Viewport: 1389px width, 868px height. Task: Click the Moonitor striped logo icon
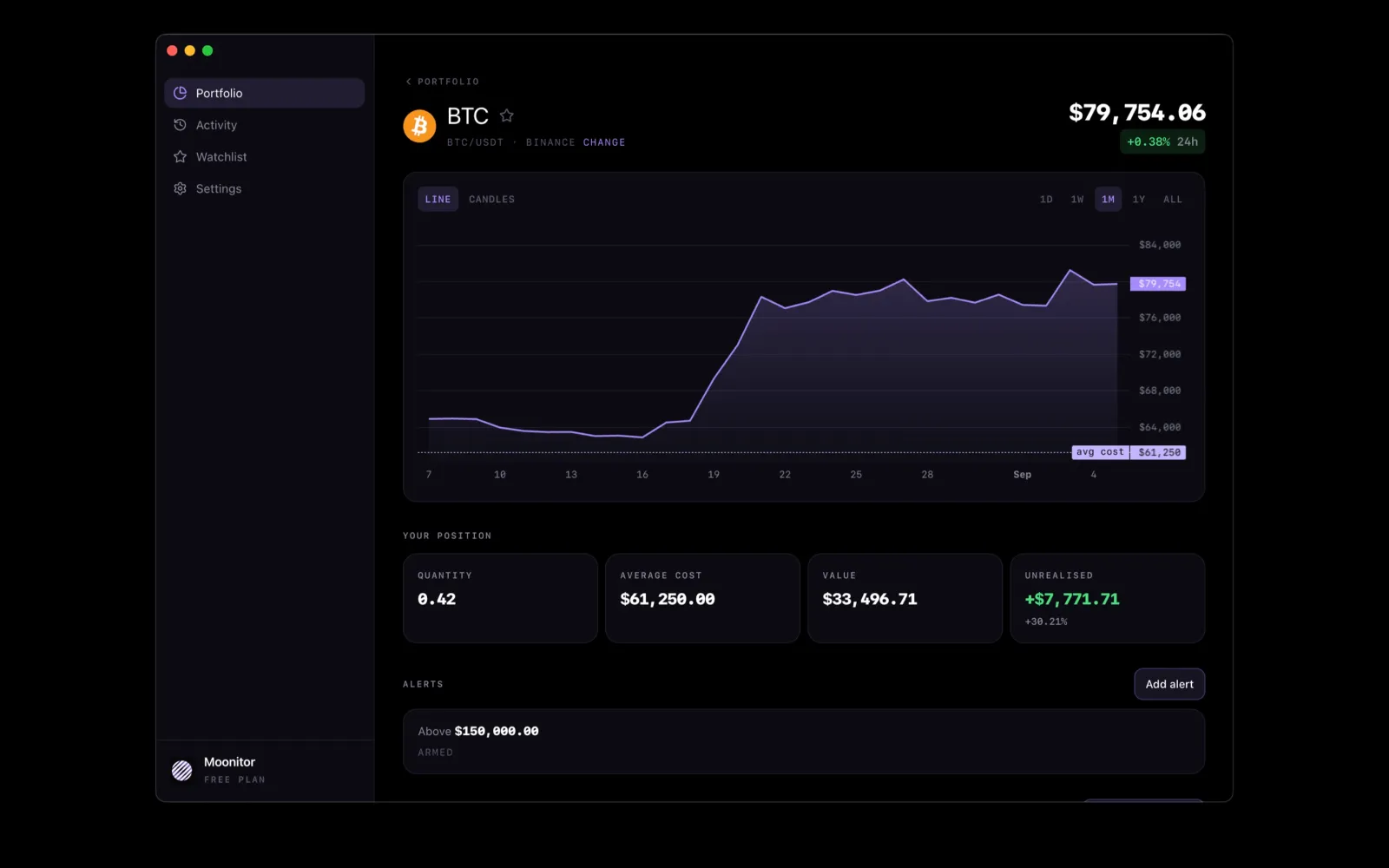click(x=181, y=770)
